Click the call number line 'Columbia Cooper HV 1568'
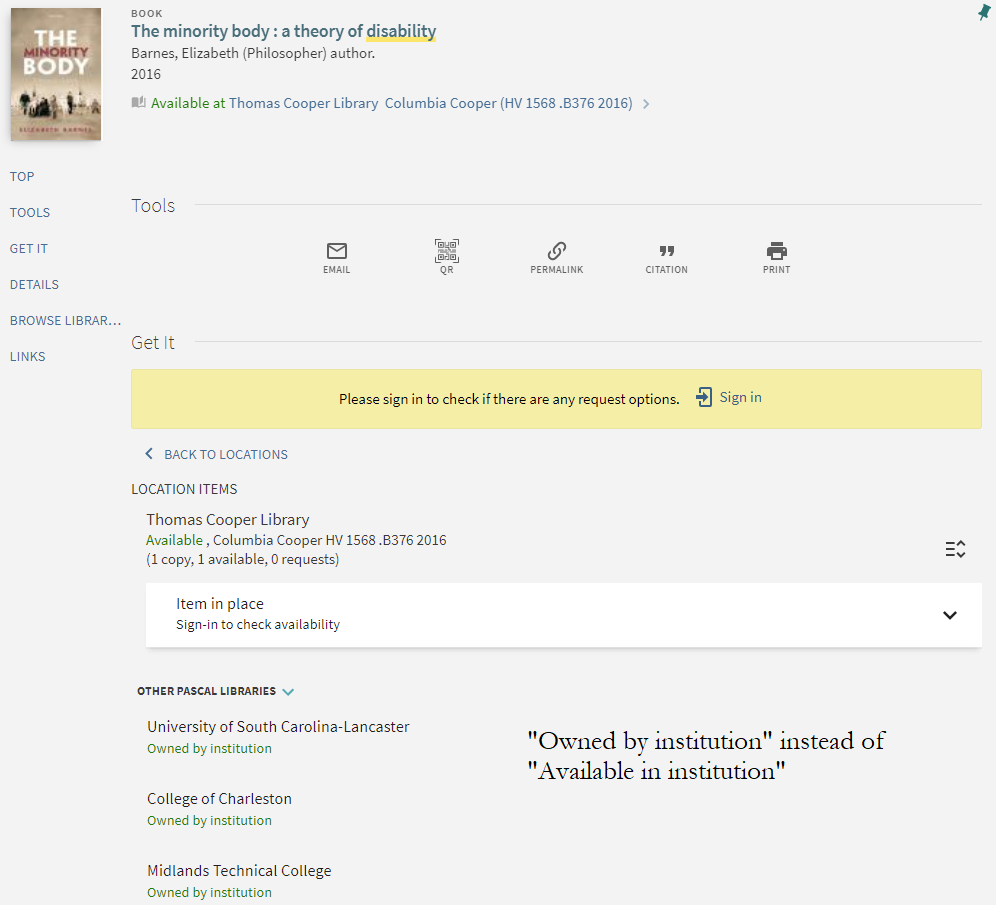This screenshot has width=996, height=905. (330, 540)
